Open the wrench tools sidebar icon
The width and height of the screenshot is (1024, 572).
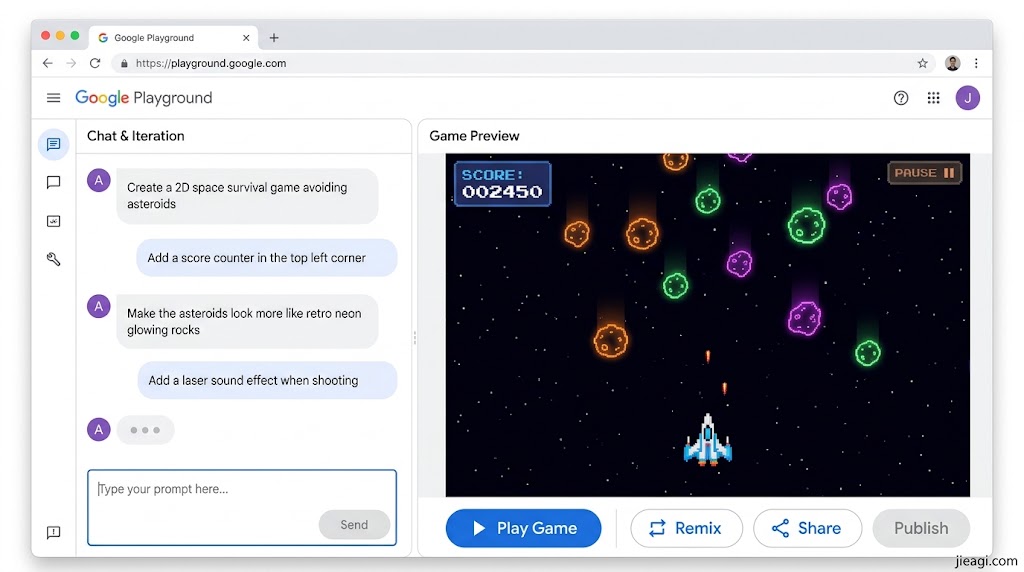pos(54,259)
